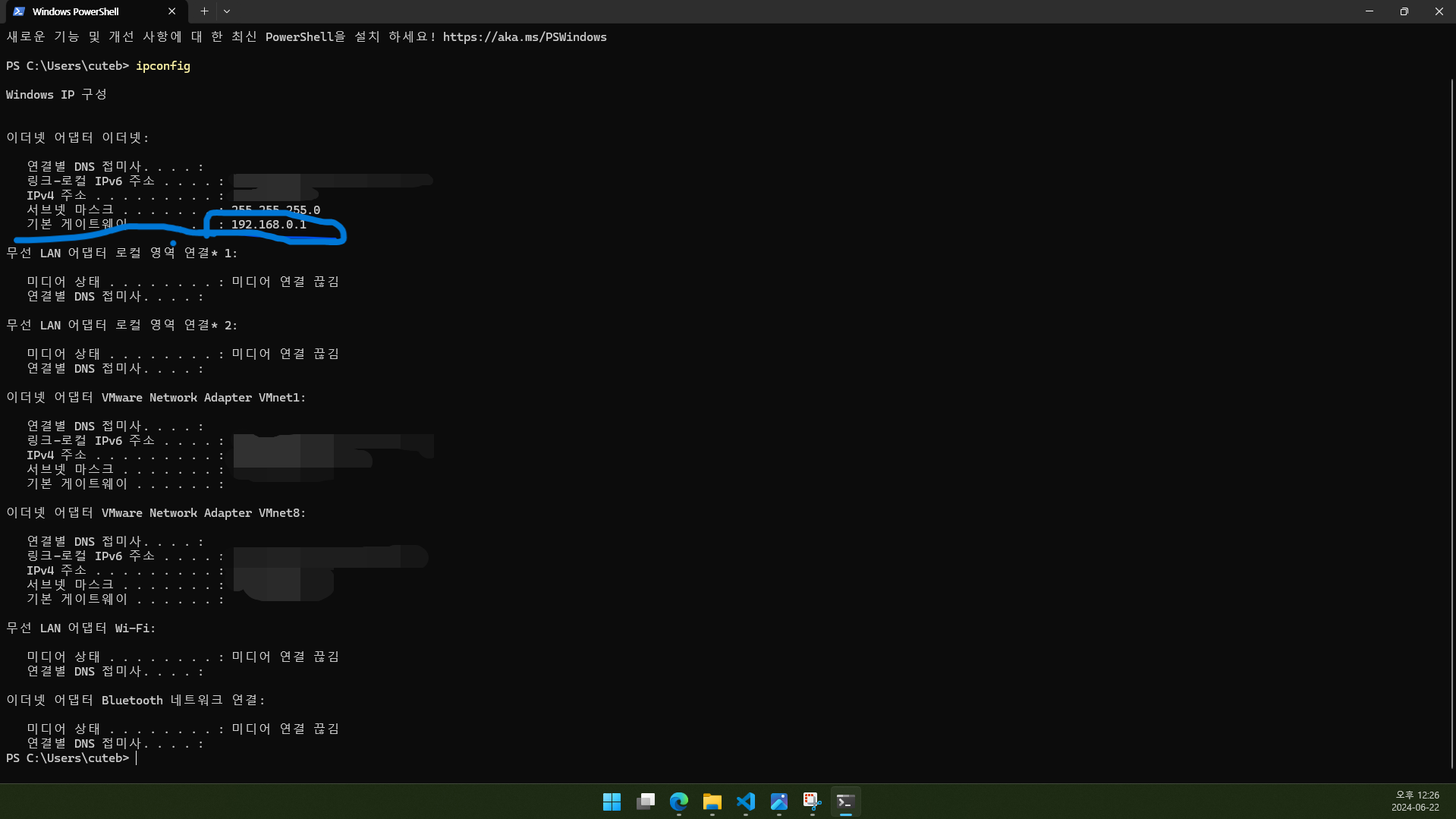Screen dimensions: 1456x819
Task: Open a new terminal tab with plus button
Action: coord(204,11)
